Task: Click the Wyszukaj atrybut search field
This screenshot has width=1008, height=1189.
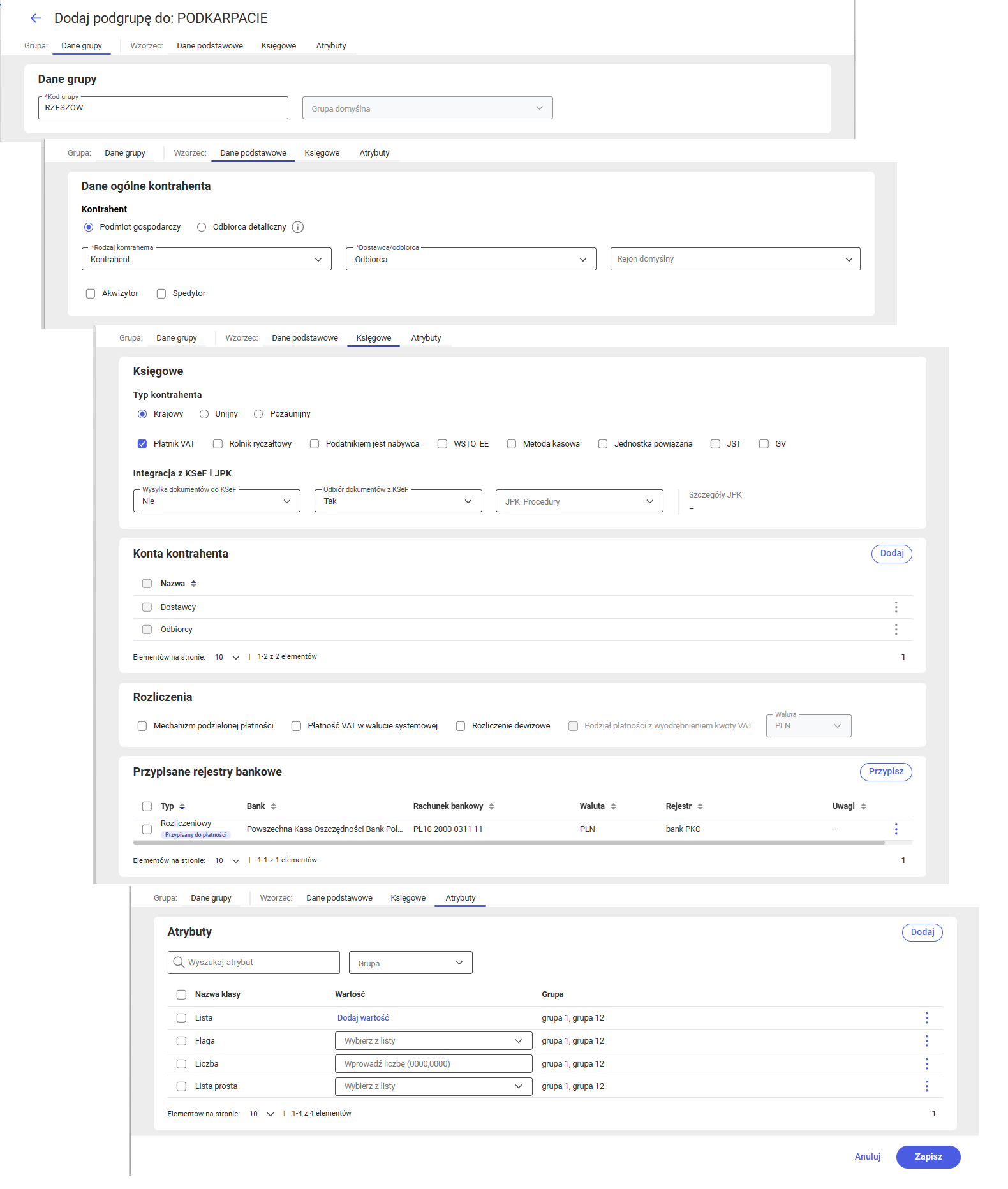Action: tap(254, 963)
